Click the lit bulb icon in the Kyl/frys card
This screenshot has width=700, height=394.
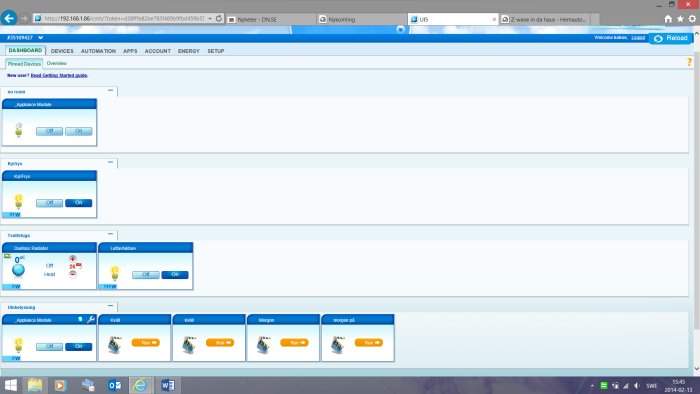pos(18,202)
